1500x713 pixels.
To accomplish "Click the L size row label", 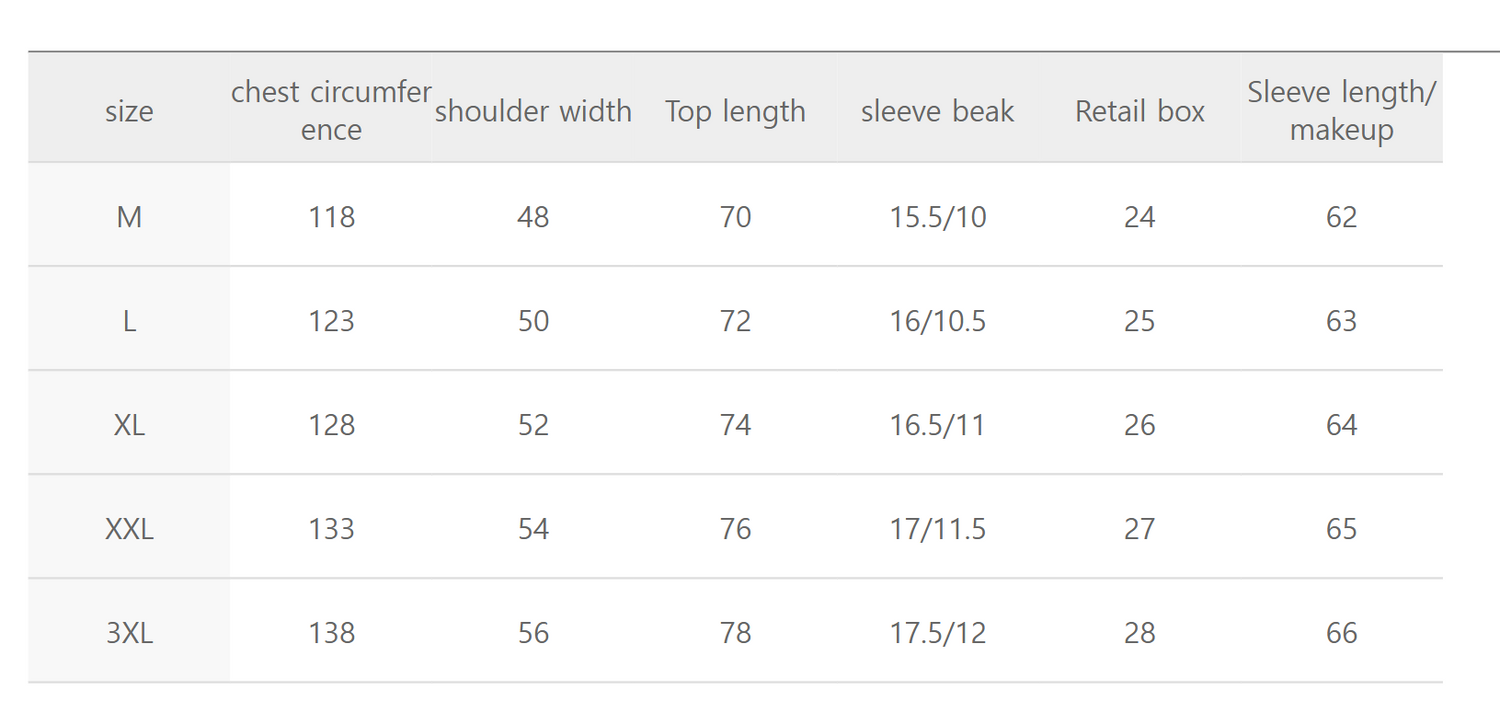I will click(x=129, y=321).
